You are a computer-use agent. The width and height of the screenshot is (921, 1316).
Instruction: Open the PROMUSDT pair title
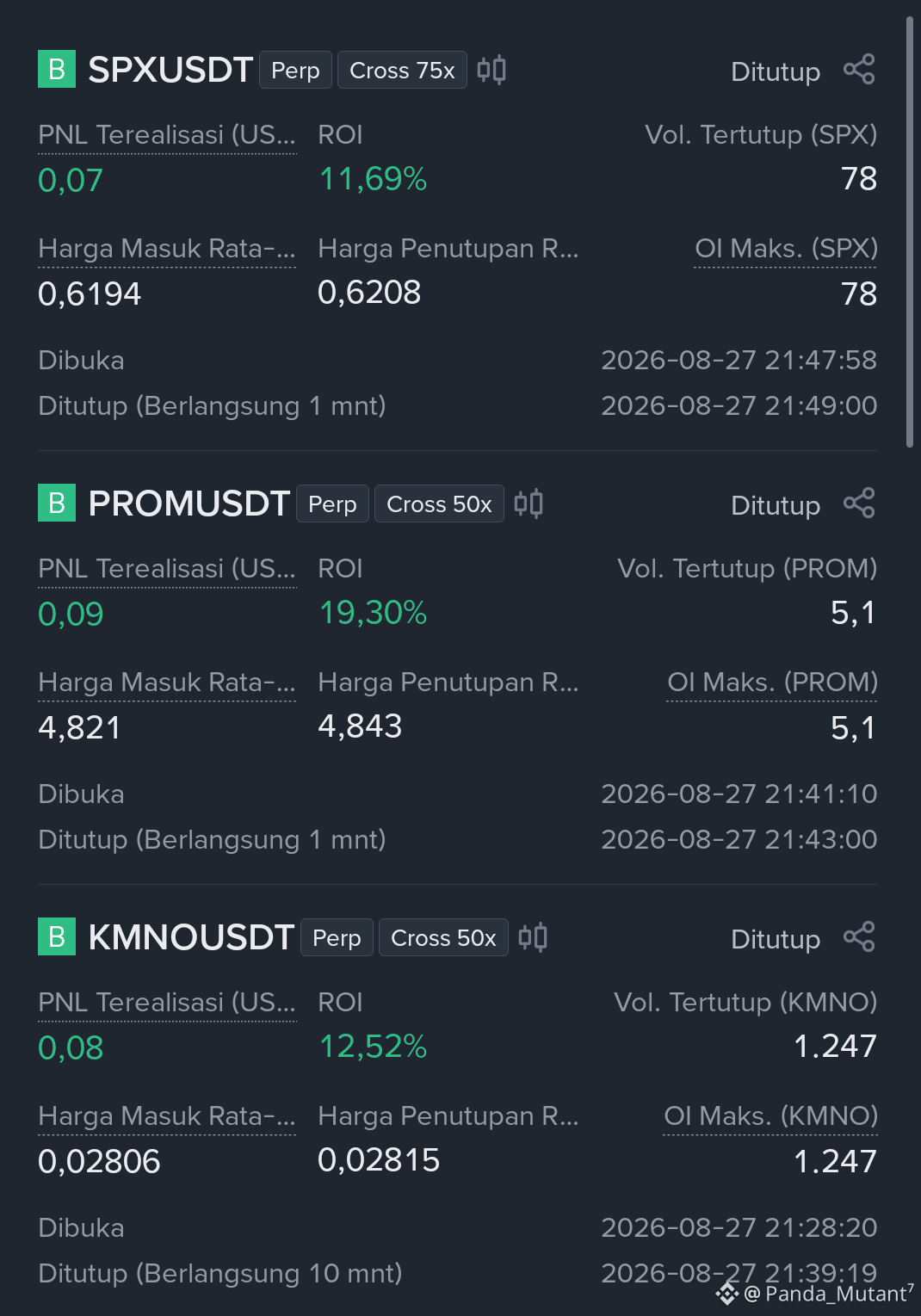[189, 504]
